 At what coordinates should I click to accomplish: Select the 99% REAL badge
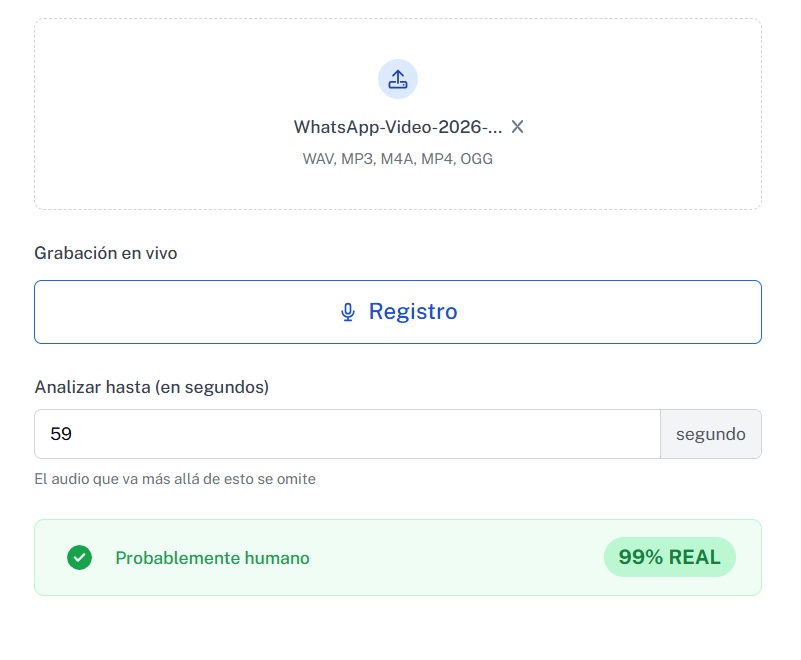click(x=669, y=557)
